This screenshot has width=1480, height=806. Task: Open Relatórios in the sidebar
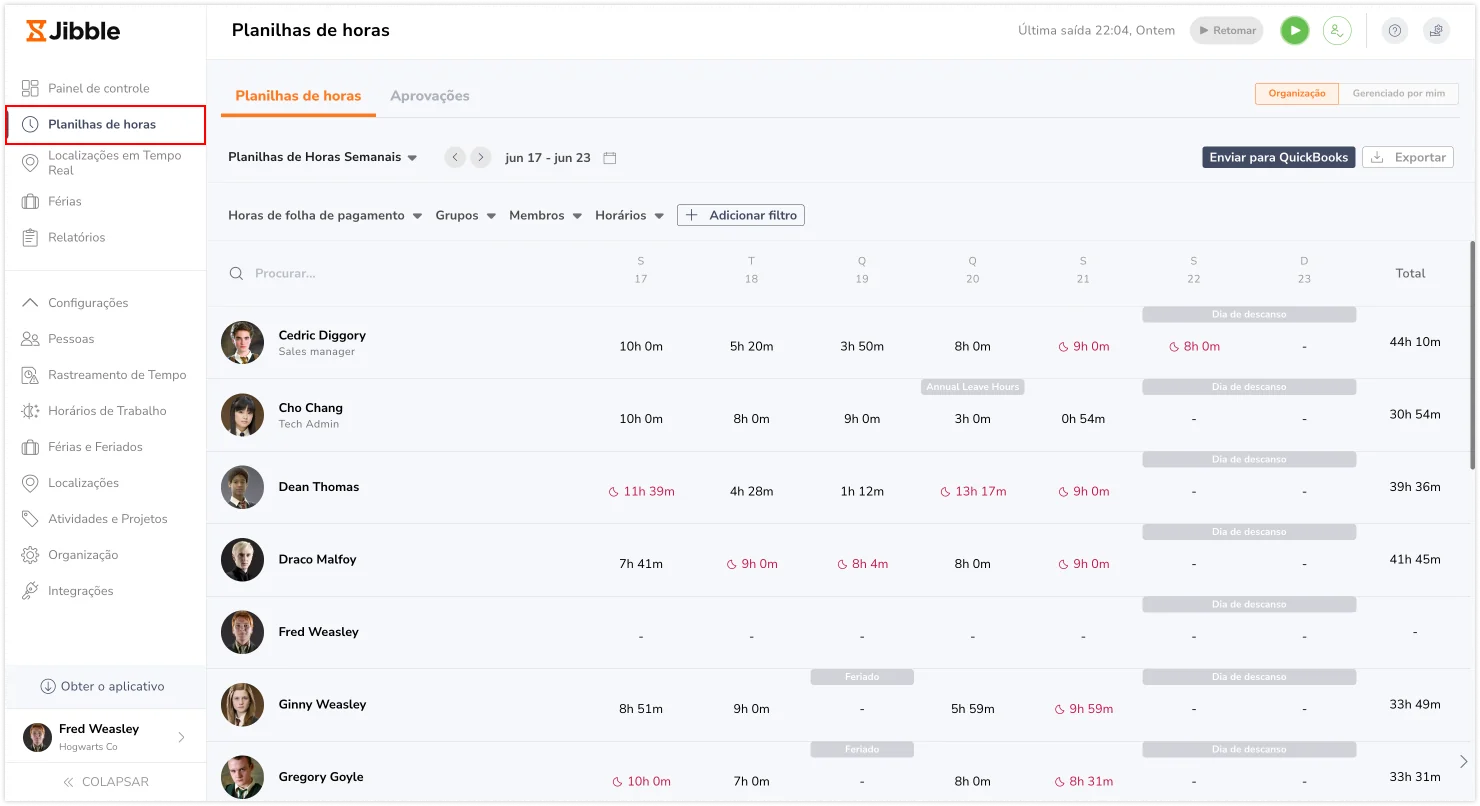click(x=76, y=237)
